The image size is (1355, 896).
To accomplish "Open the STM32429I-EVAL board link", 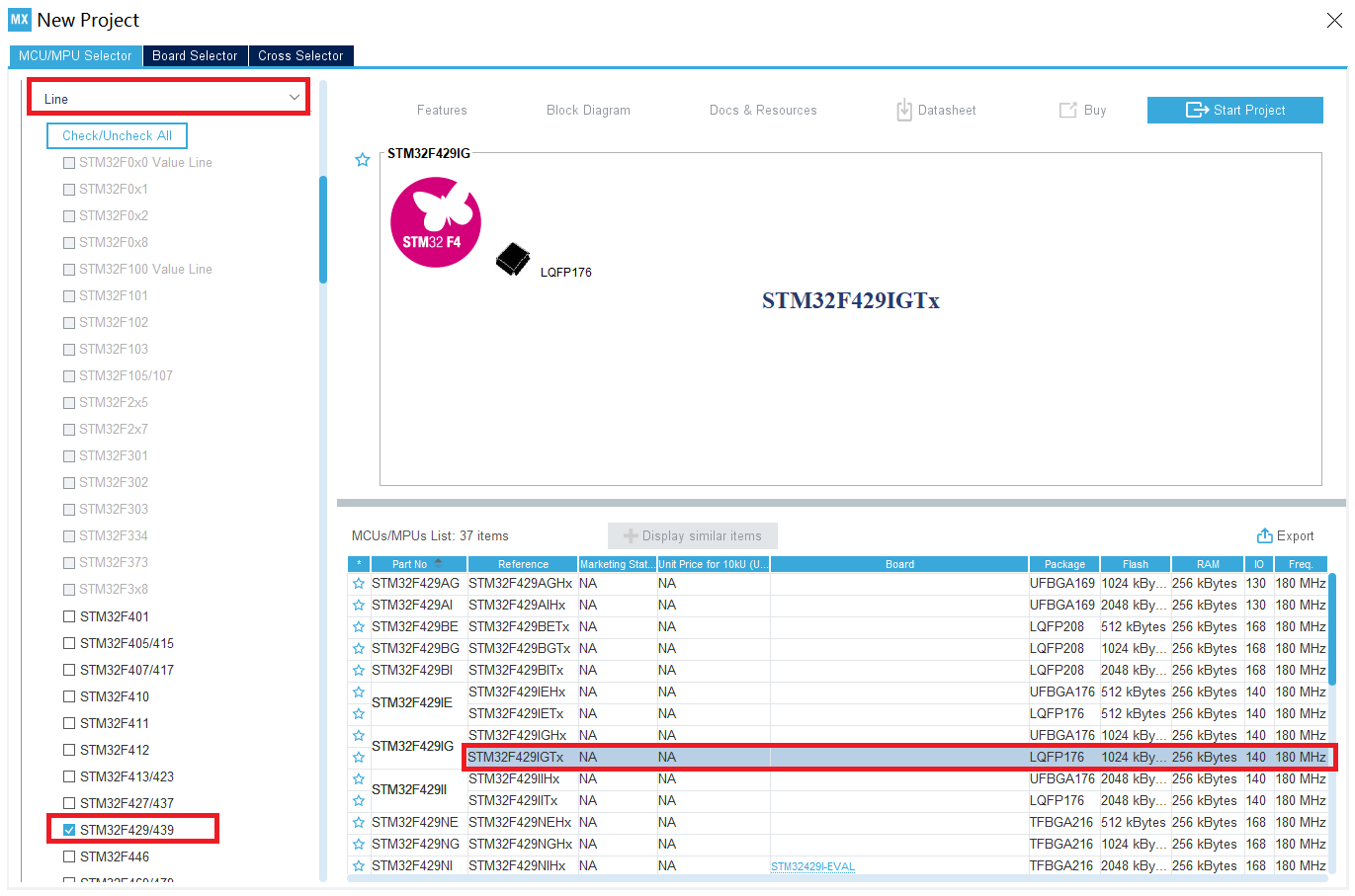I will point(812,867).
